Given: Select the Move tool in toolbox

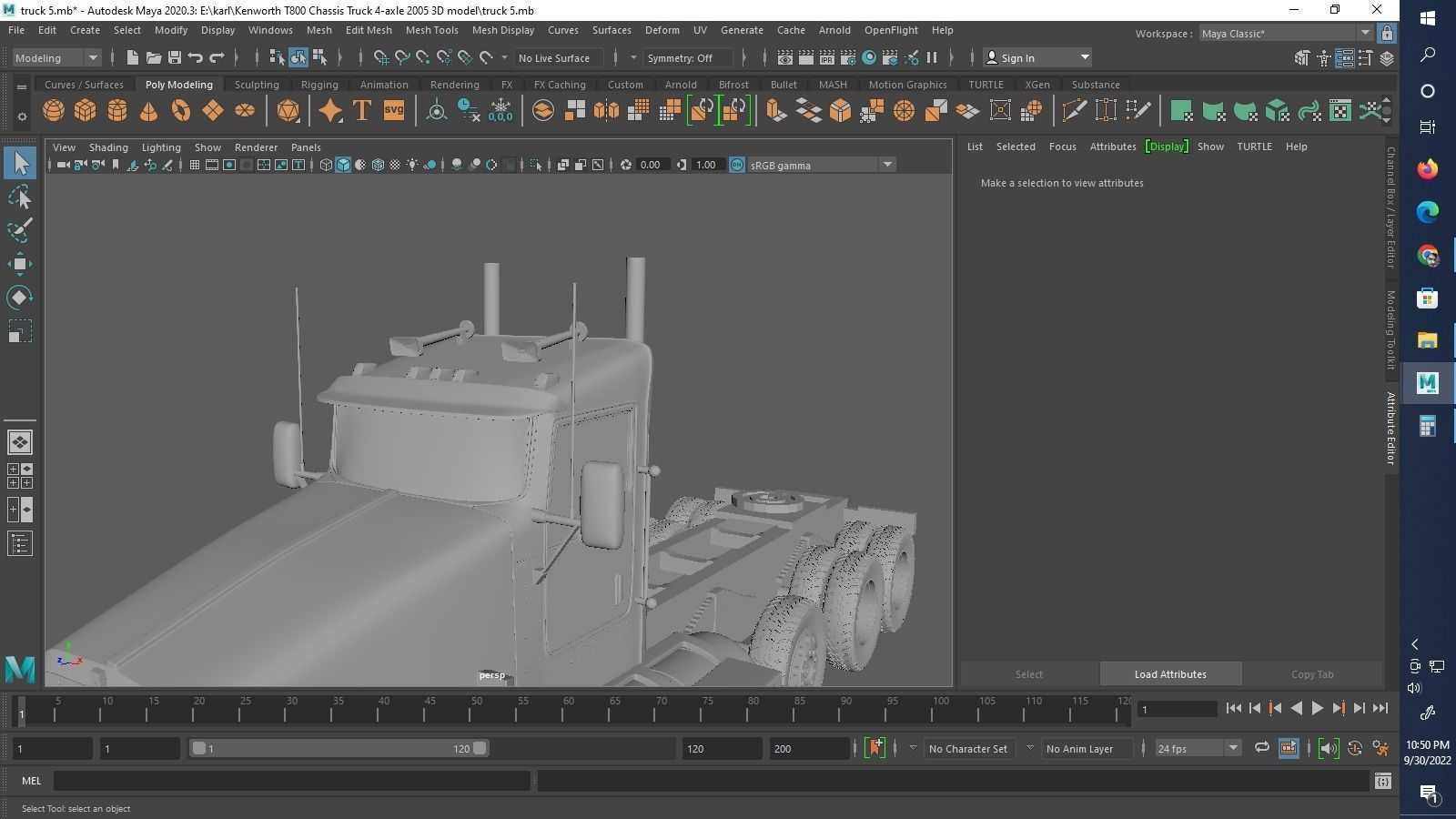Looking at the screenshot, I should (20, 264).
